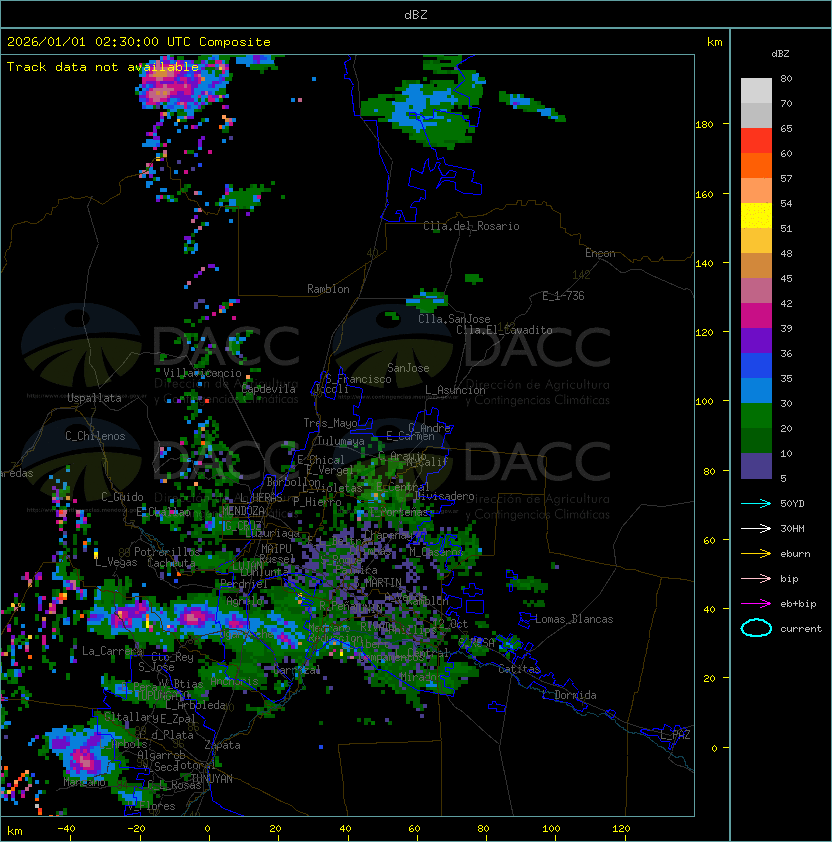Image resolution: width=832 pixels, height=842 pixels.
Task: Click the 180 km mark on the vertical axis
Action: click(704, 125)
